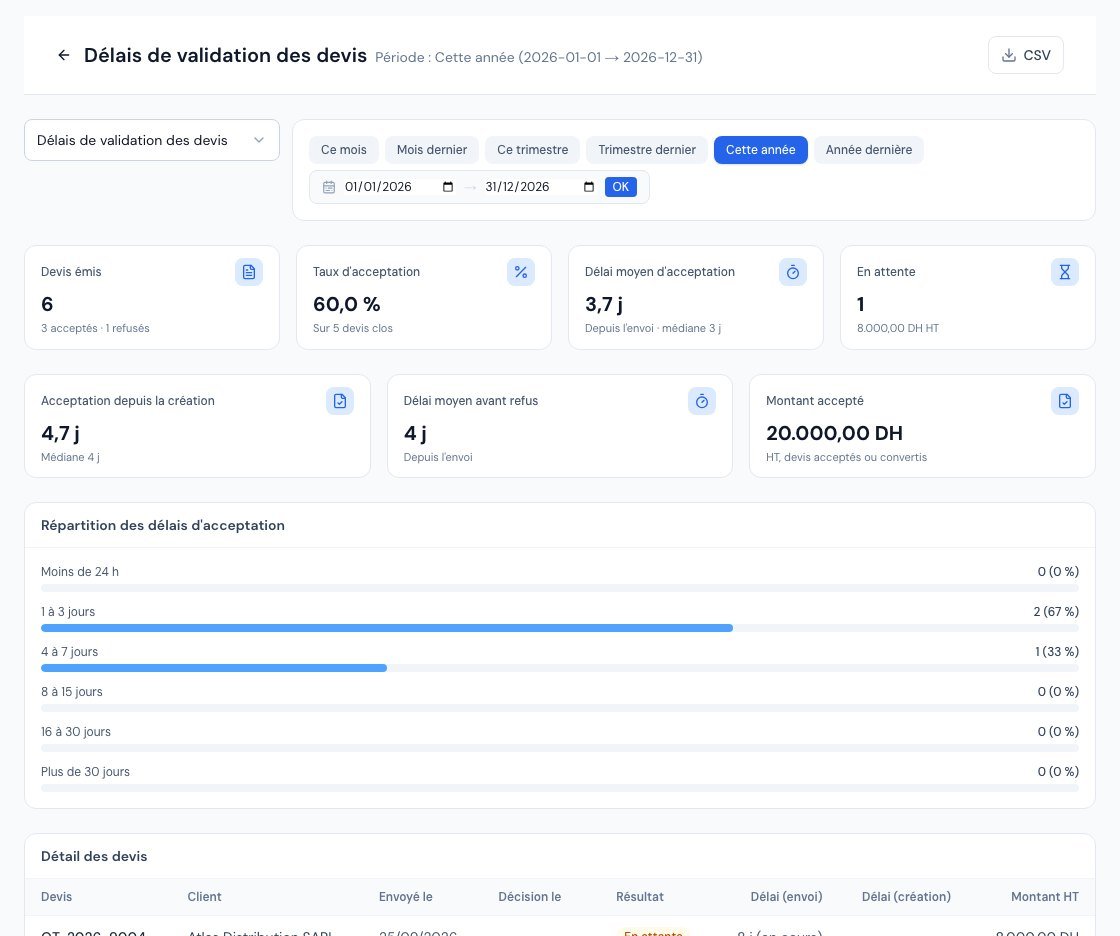The width and height of the screenshot is (1120, 936).
Task: Click the Envoyé le column header
Action: (406, 897)
